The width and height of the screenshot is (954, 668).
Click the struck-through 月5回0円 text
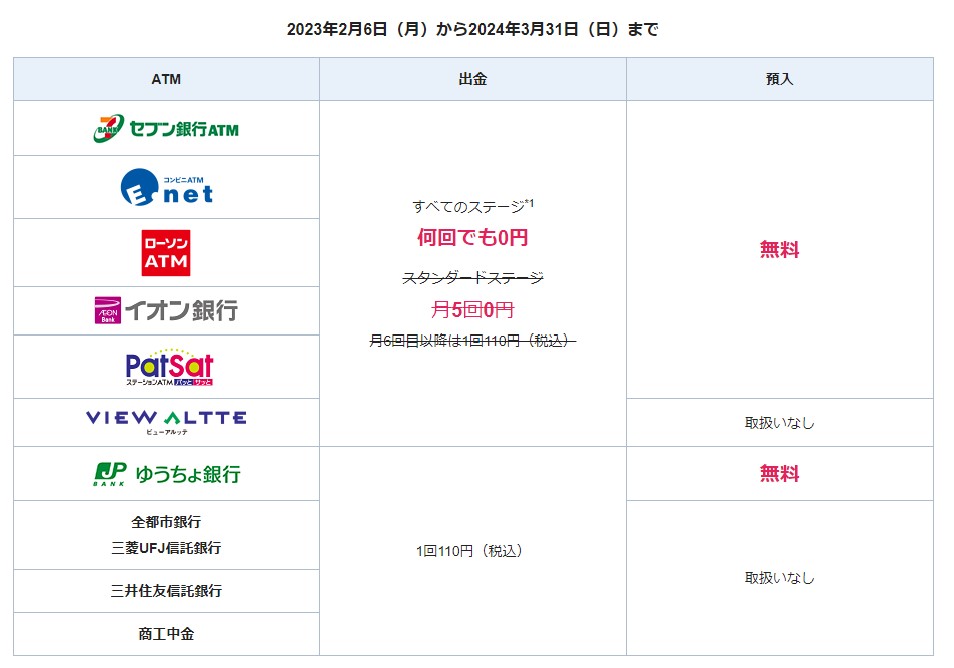(x=473, y=310)
